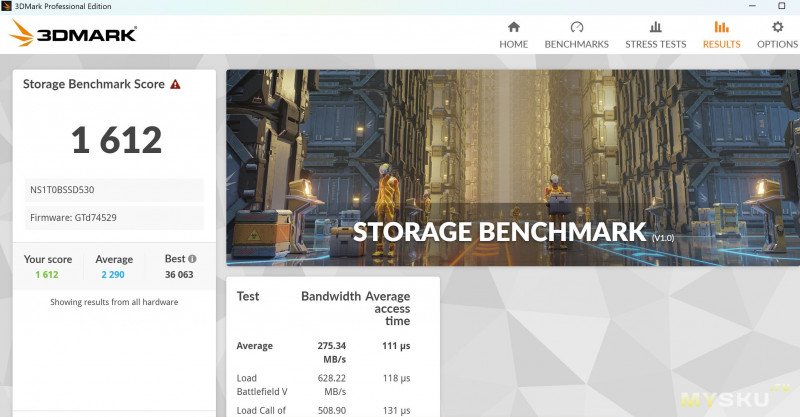The width and height of the screenshot is (800, 417).
Task: Click the Stress Tests bar icon
Action: 655,27
